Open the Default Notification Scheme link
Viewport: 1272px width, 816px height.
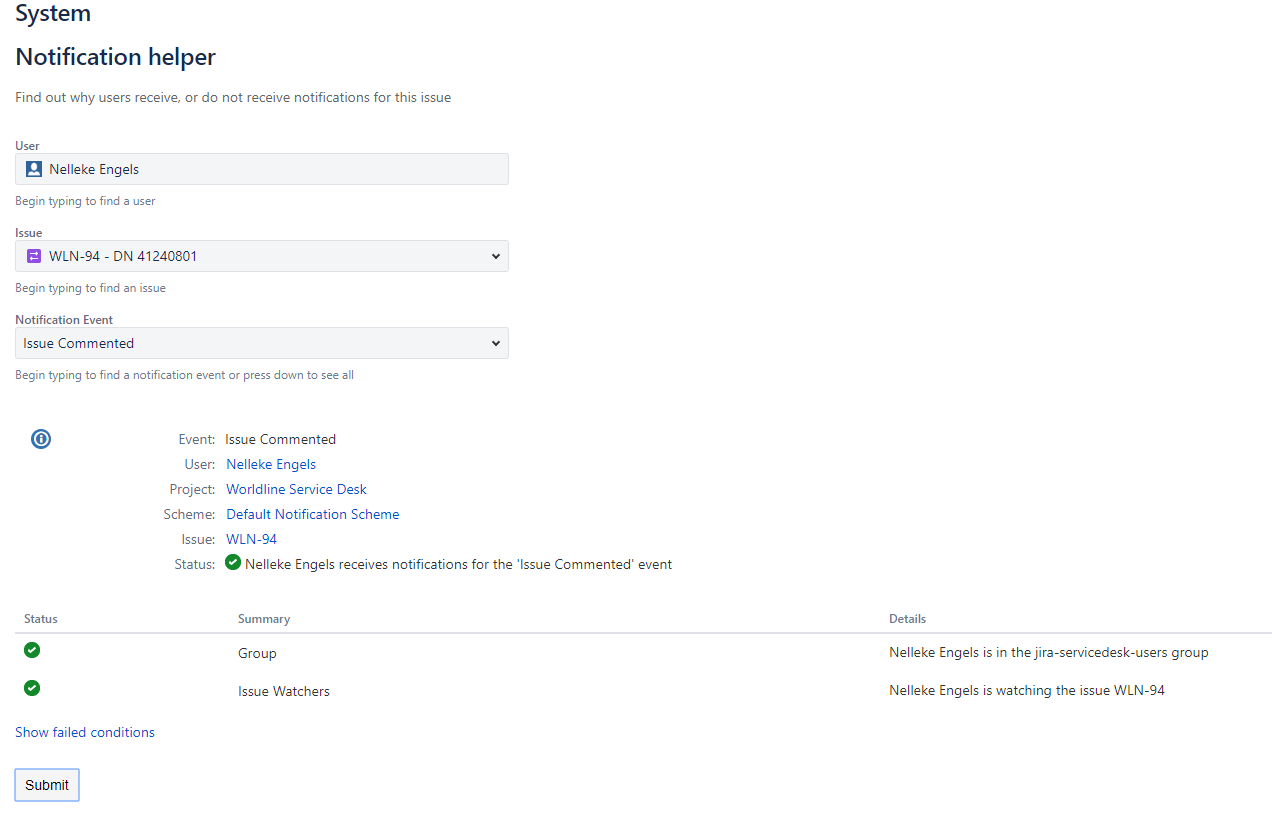click(312, 514)
